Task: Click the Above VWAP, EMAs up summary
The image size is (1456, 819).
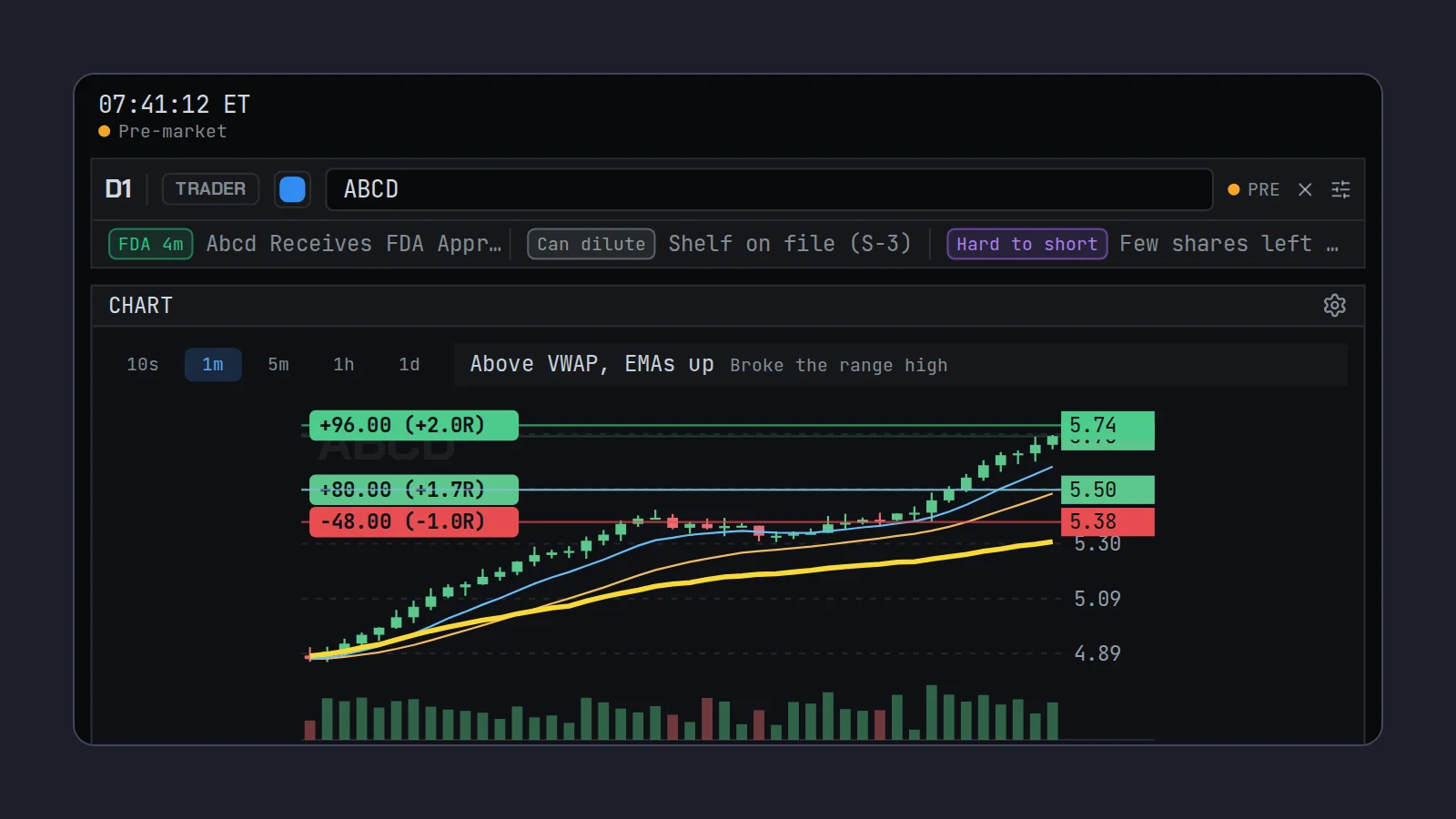Action: 591,364
